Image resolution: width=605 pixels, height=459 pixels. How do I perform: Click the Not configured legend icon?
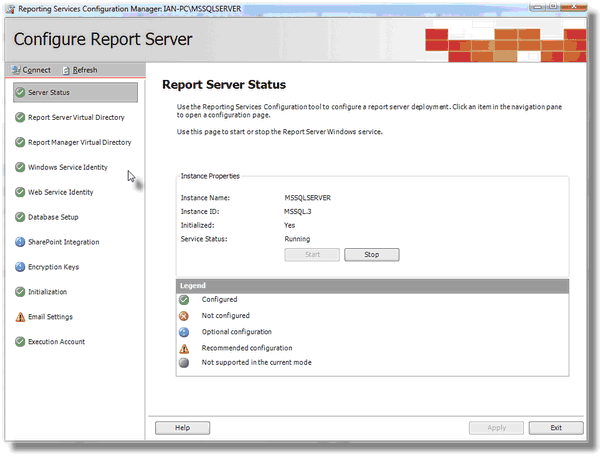coord(184,316)
